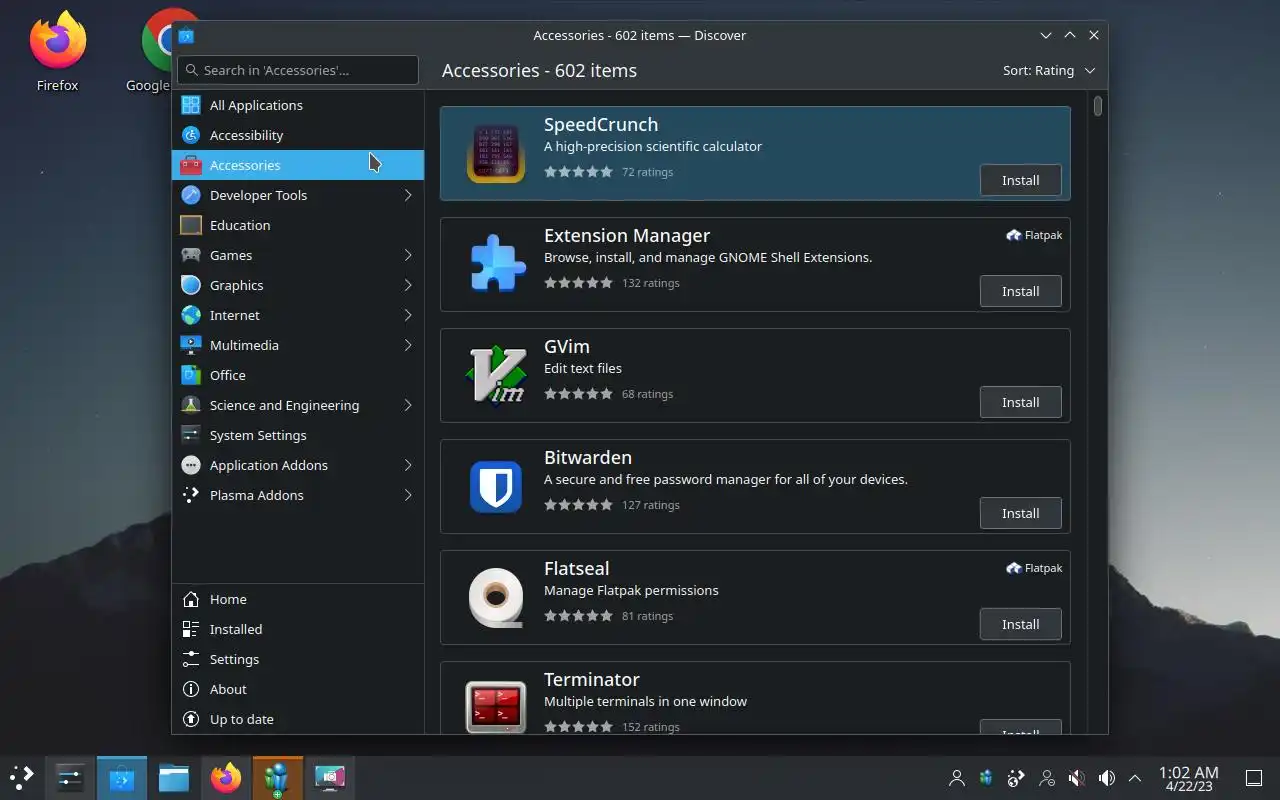Expand the Developer Tools category arrow
The height and width of the screenshot is (800, 1280).
(408, 195)
